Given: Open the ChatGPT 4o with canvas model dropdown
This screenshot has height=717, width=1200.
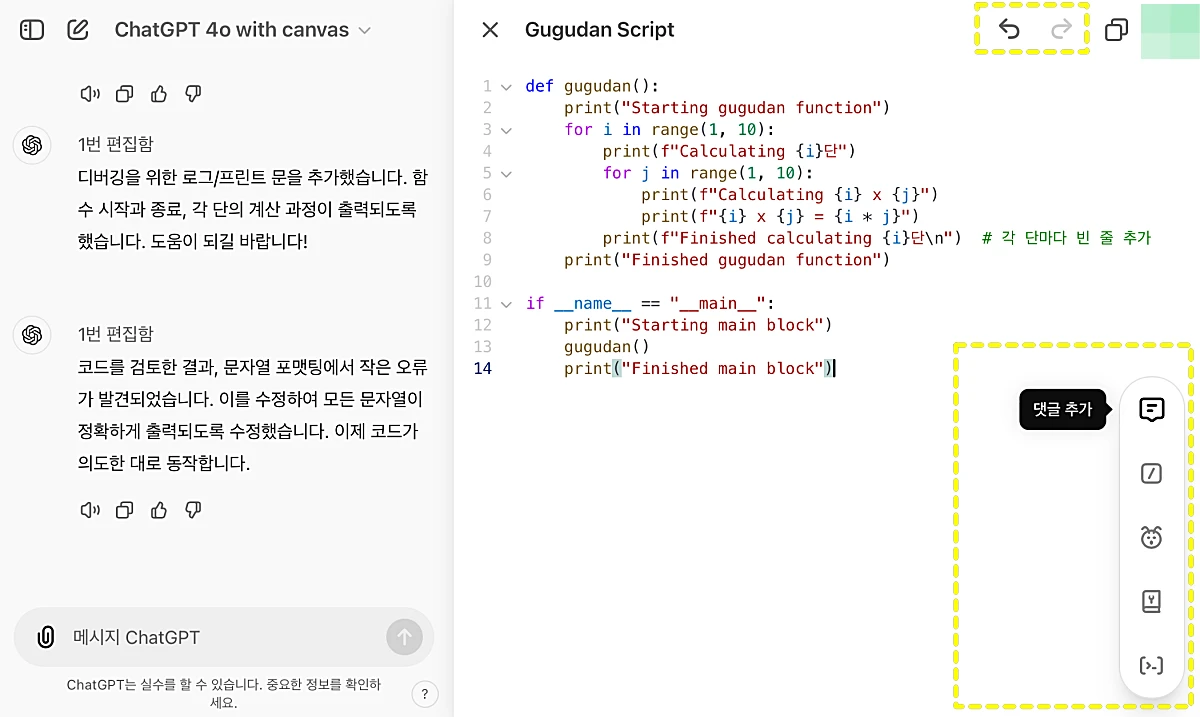Looking at the screenshot, I should point(243,30).
